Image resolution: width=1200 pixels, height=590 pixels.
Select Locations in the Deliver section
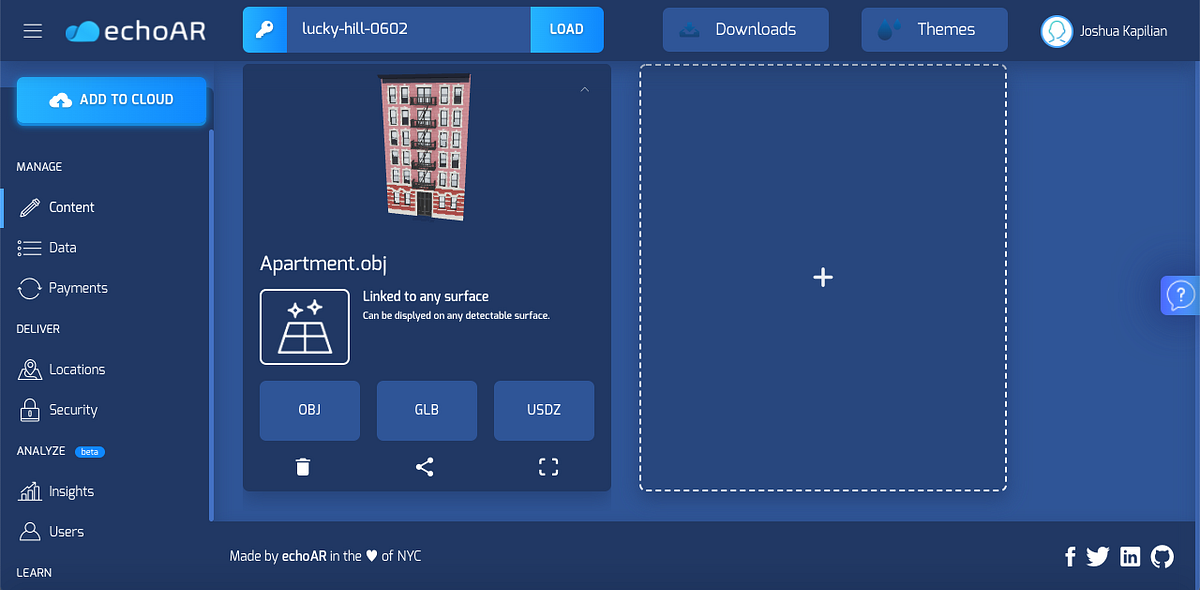click(x=75, y=369)
